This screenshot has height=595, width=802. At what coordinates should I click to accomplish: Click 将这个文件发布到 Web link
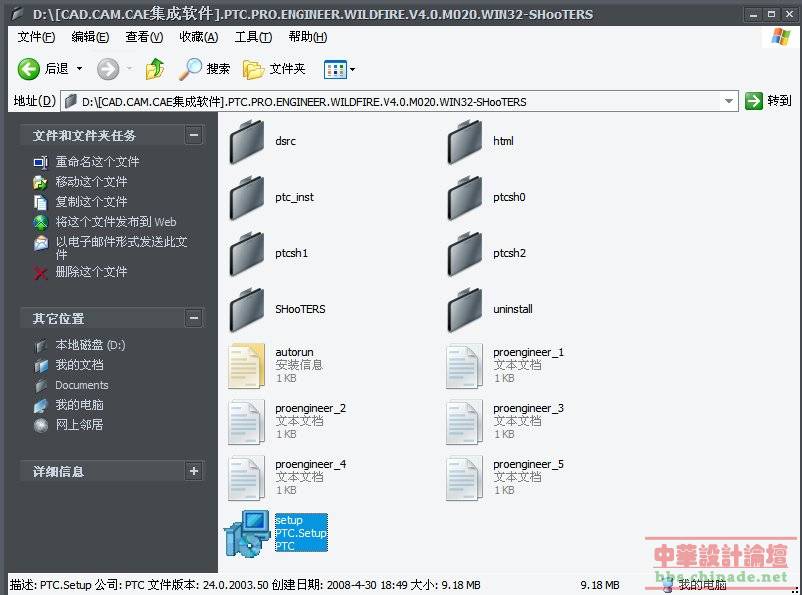click(x=116, y=222)
